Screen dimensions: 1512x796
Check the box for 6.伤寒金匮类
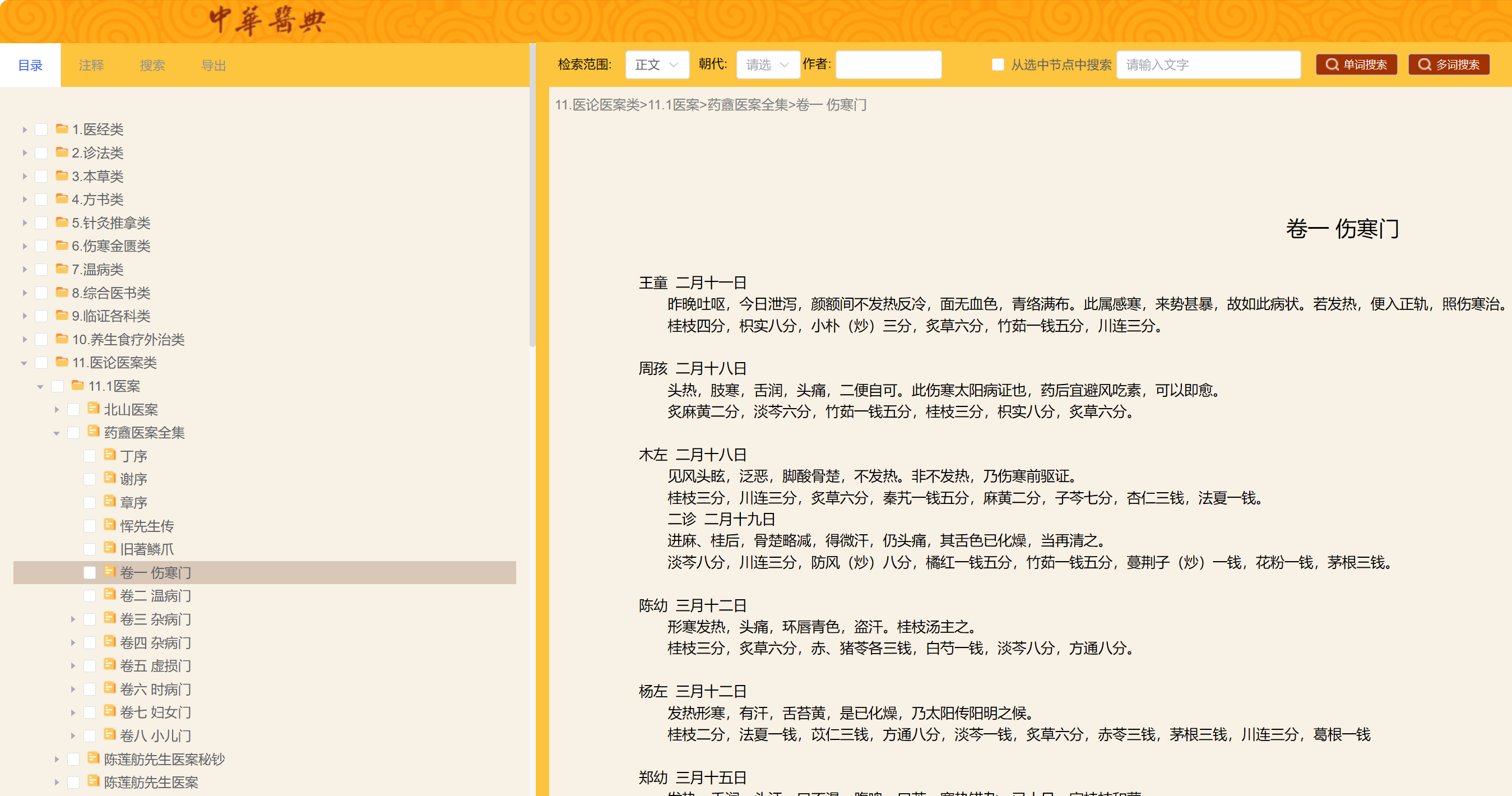coord(41,247)
